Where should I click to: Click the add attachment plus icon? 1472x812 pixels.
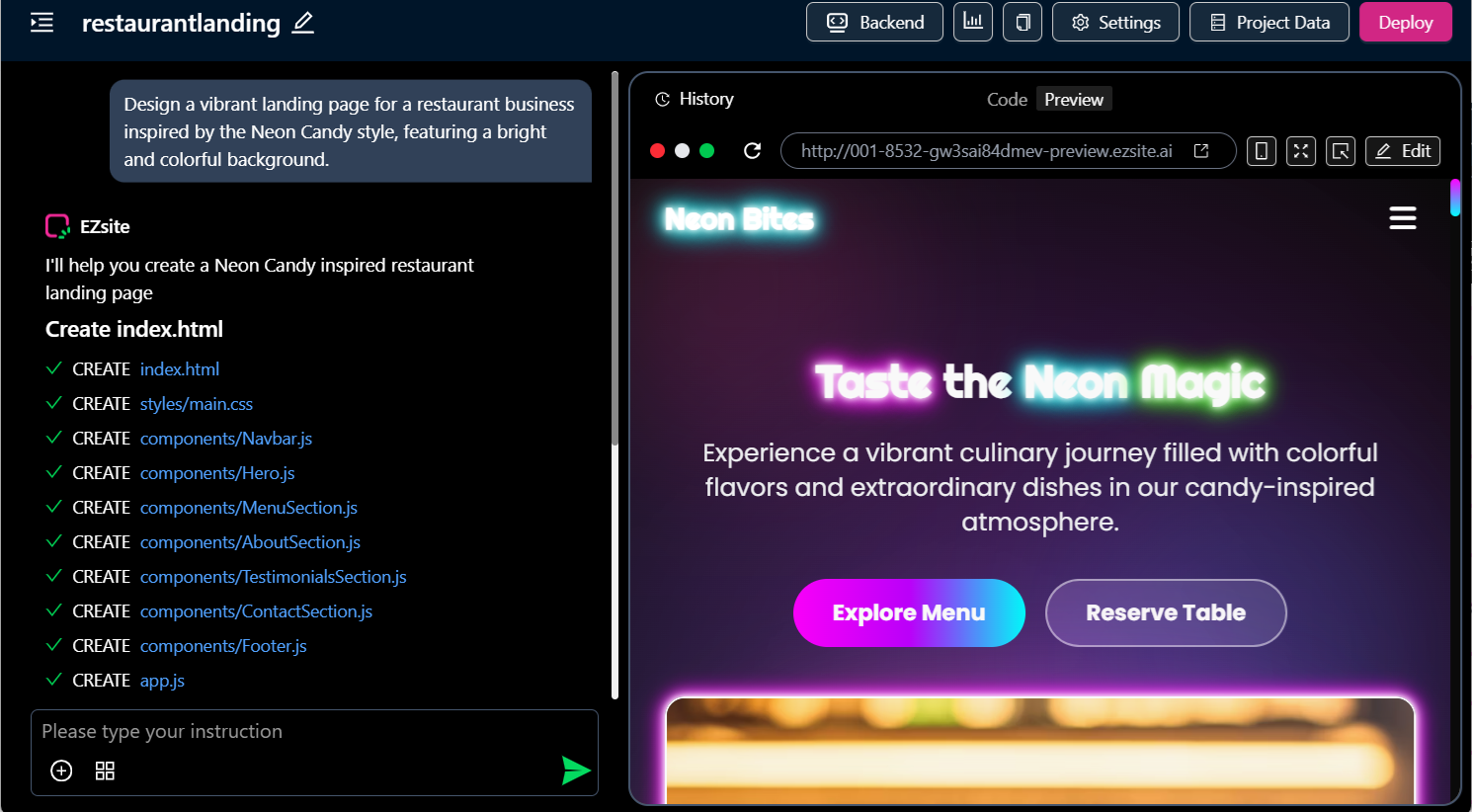[61, 771]
